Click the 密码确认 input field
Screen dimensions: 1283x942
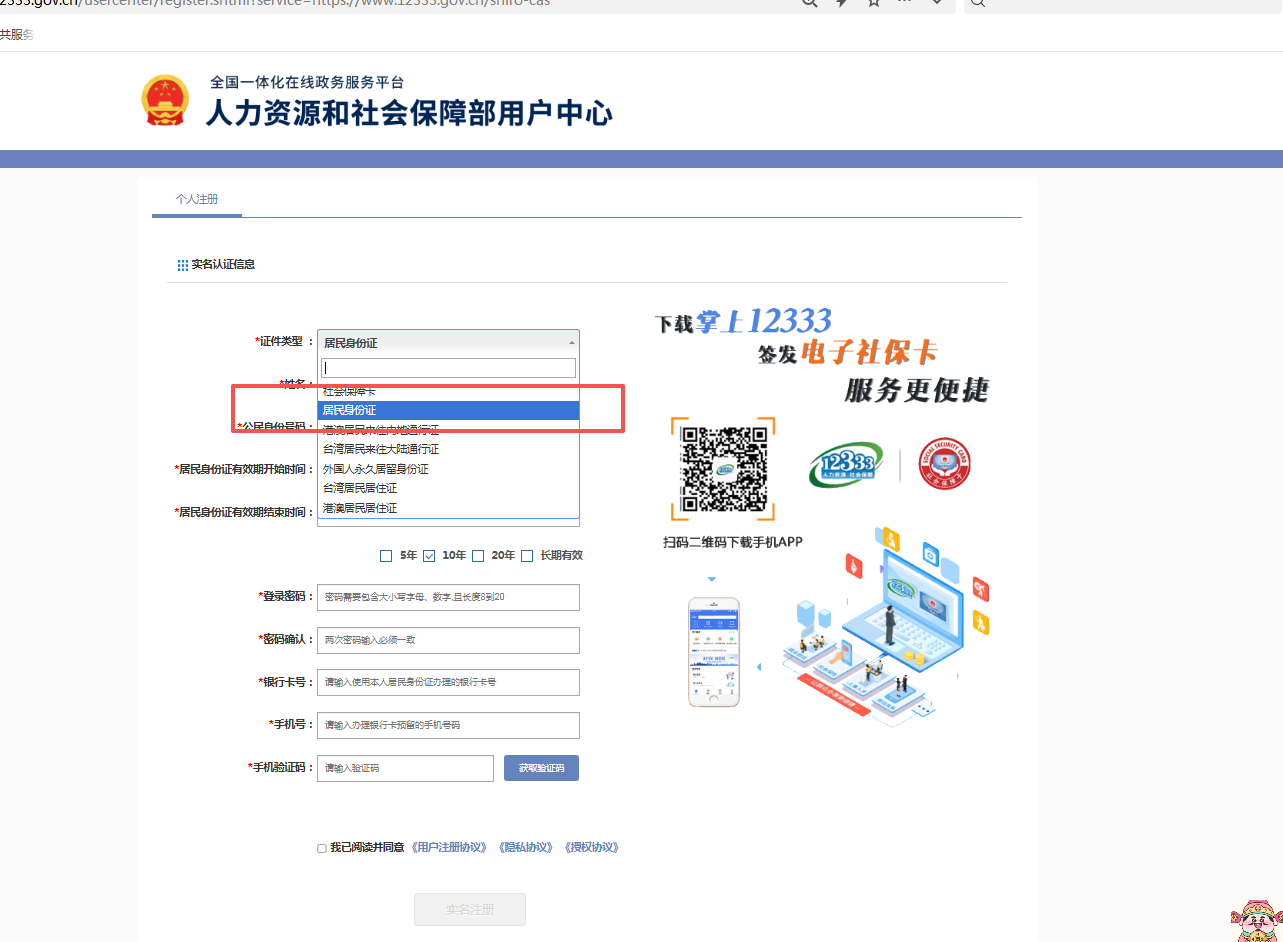click(x=448, y=640)
